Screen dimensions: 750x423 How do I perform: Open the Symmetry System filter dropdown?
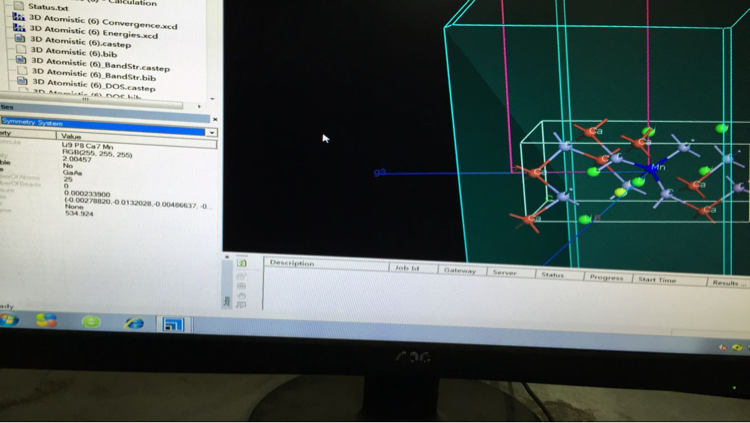[x=211, y=133]
